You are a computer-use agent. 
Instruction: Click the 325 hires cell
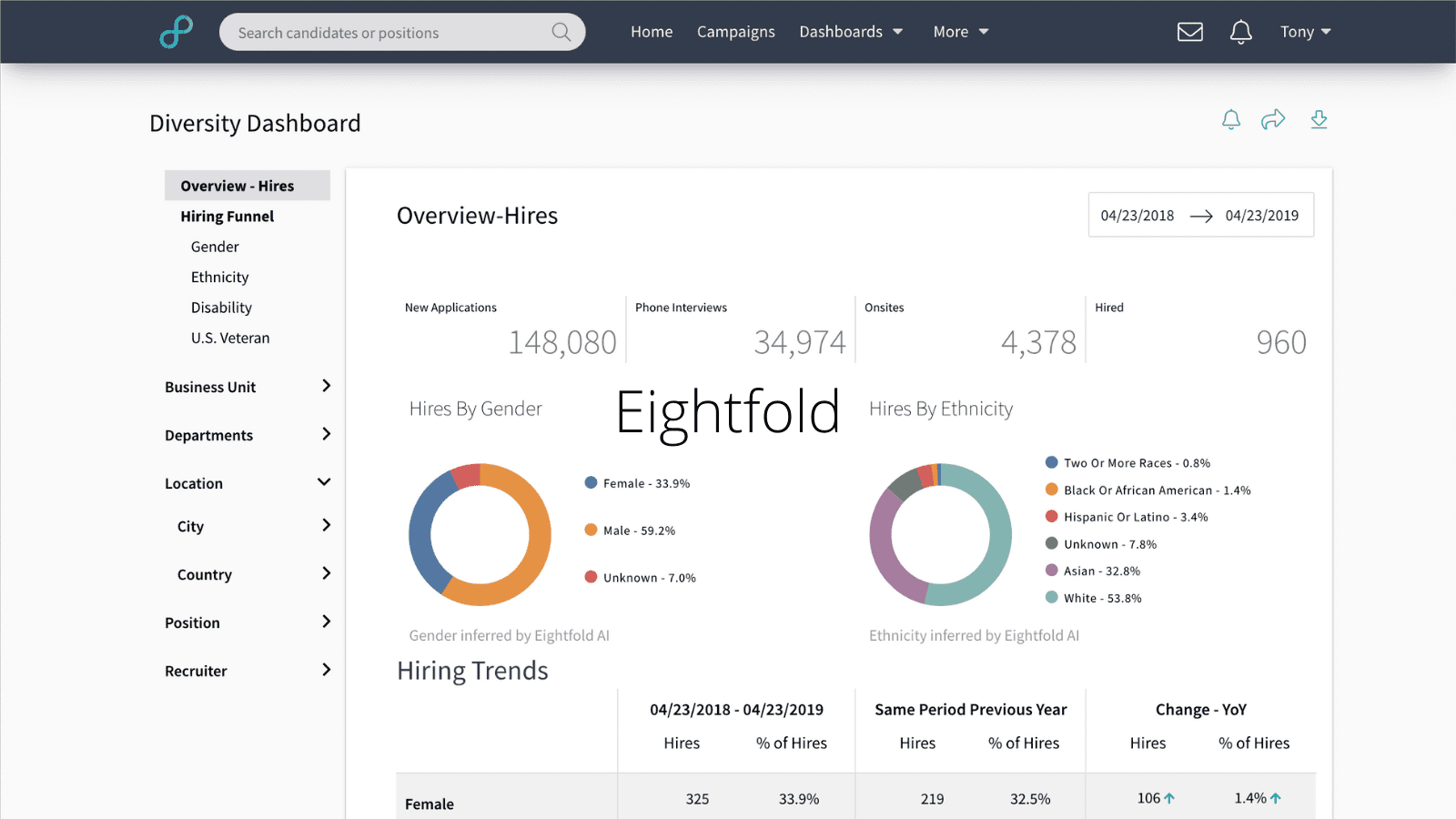(x=697, y=799)
